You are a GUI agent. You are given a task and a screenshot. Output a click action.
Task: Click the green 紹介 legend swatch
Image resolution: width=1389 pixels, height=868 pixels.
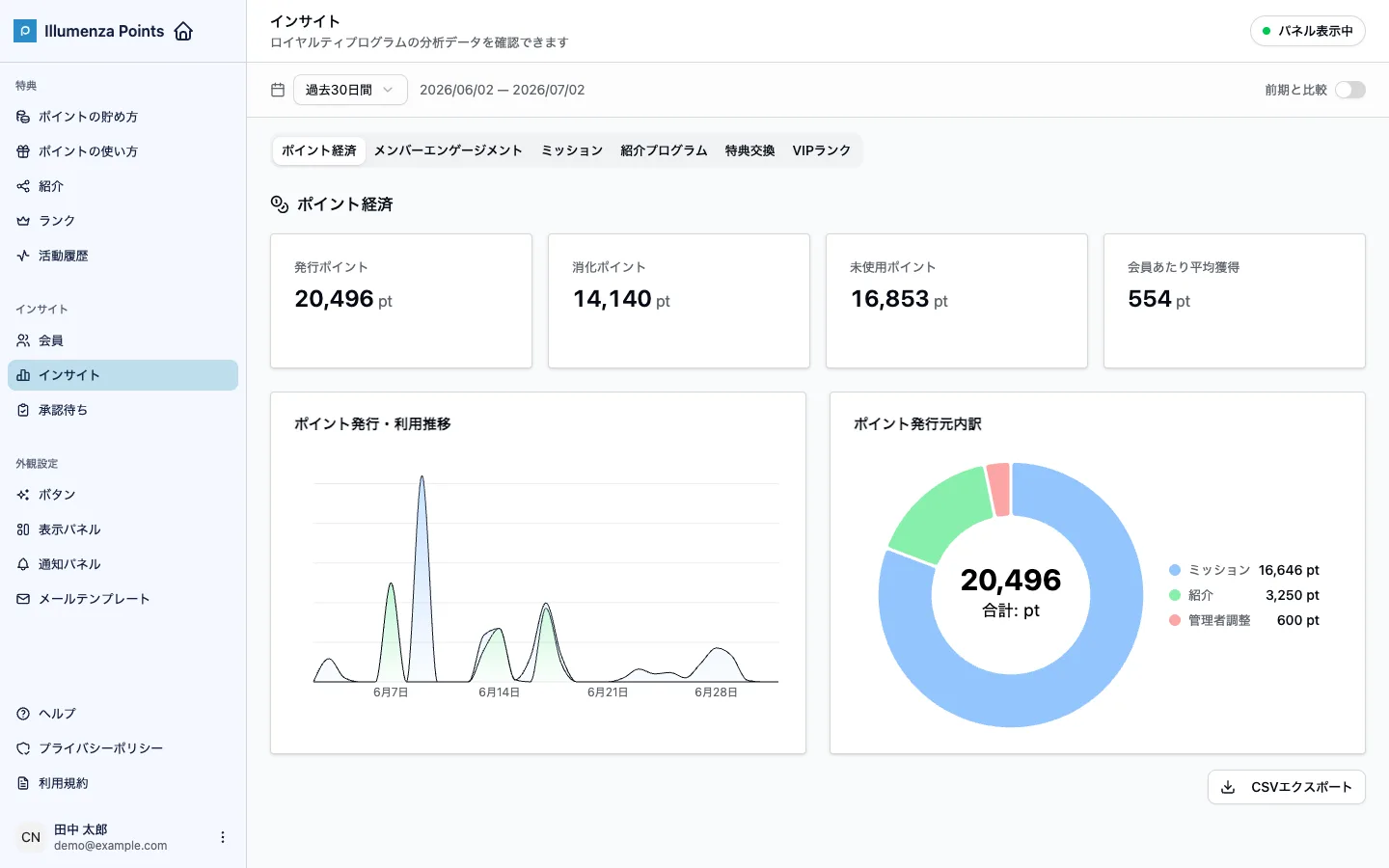tap(1175, 595)
